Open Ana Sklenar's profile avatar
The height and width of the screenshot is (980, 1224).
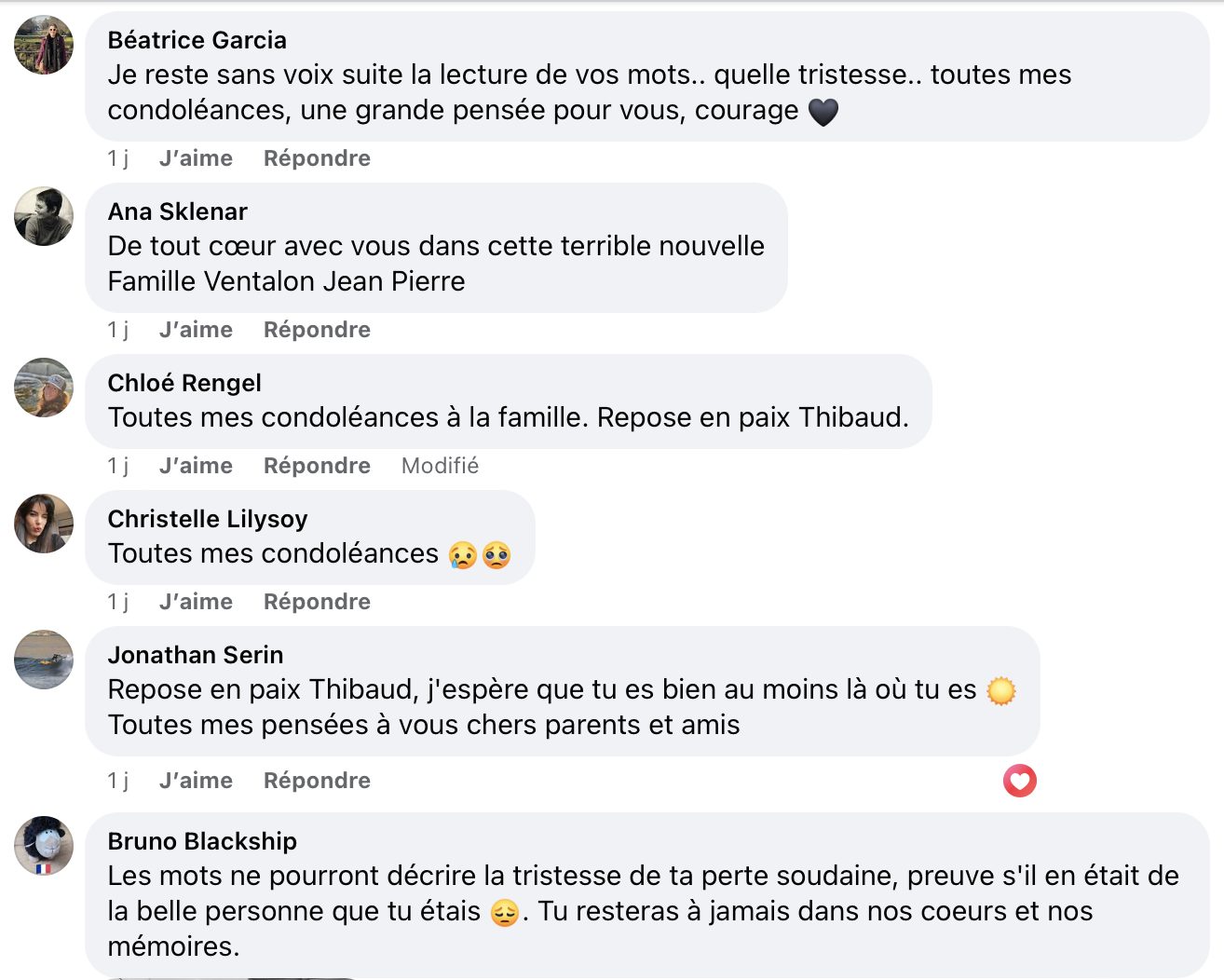[x=44, y=216]
